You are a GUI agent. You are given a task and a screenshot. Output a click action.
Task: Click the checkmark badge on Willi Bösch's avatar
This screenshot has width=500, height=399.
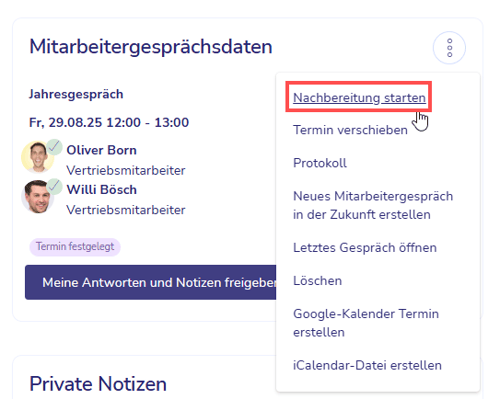pos(54,187)
